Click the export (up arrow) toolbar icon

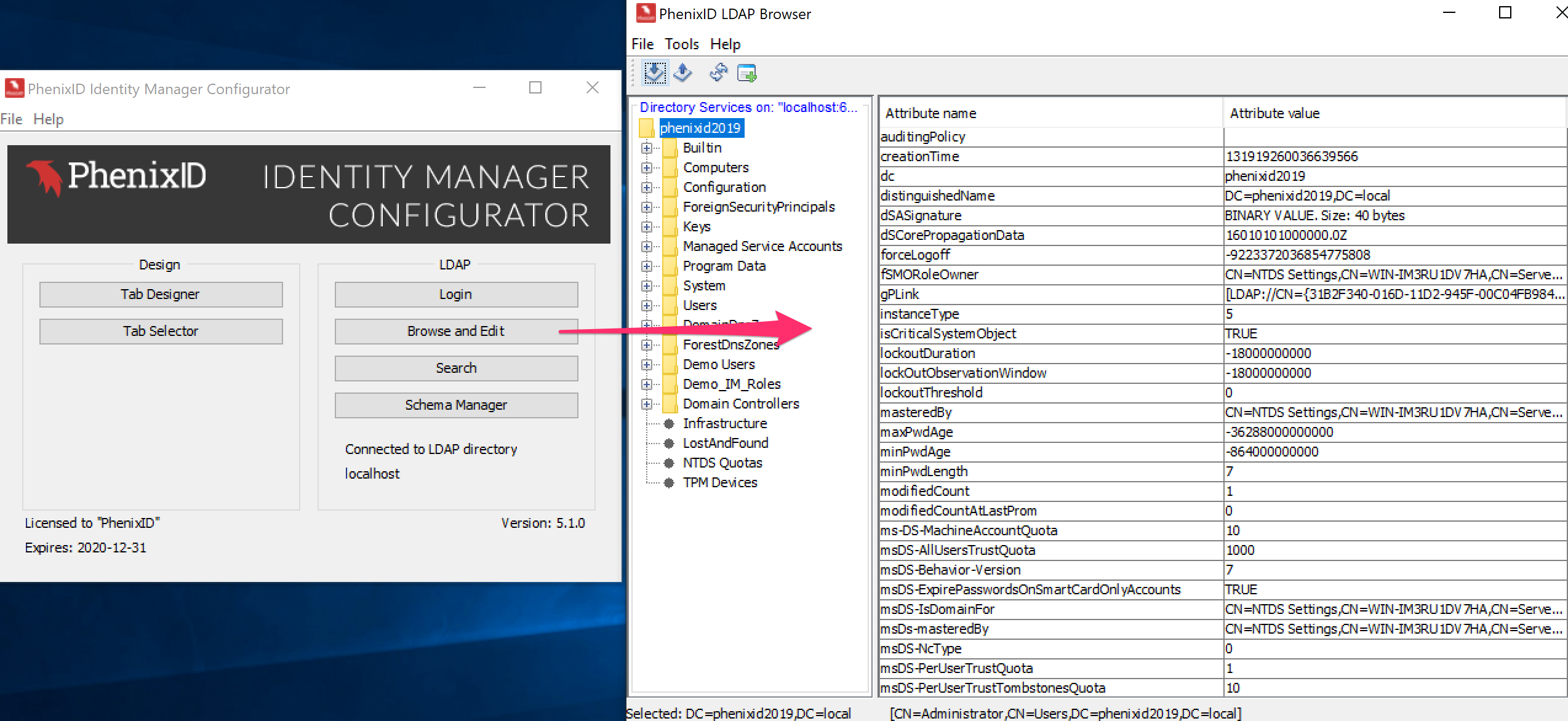682,73
